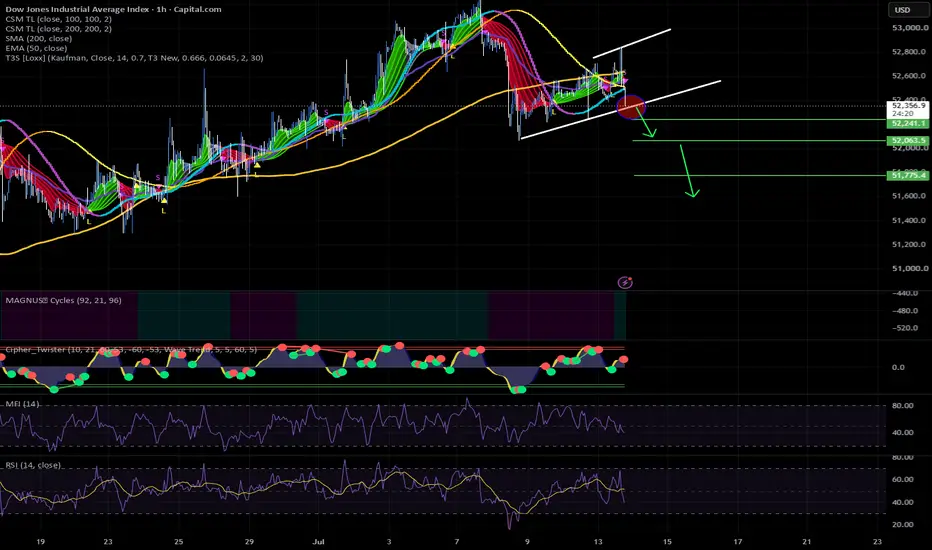Select the MFI (14) indicator legend
Image resolution: width=932 pixels, height=550 pixels.
point(23,404)
